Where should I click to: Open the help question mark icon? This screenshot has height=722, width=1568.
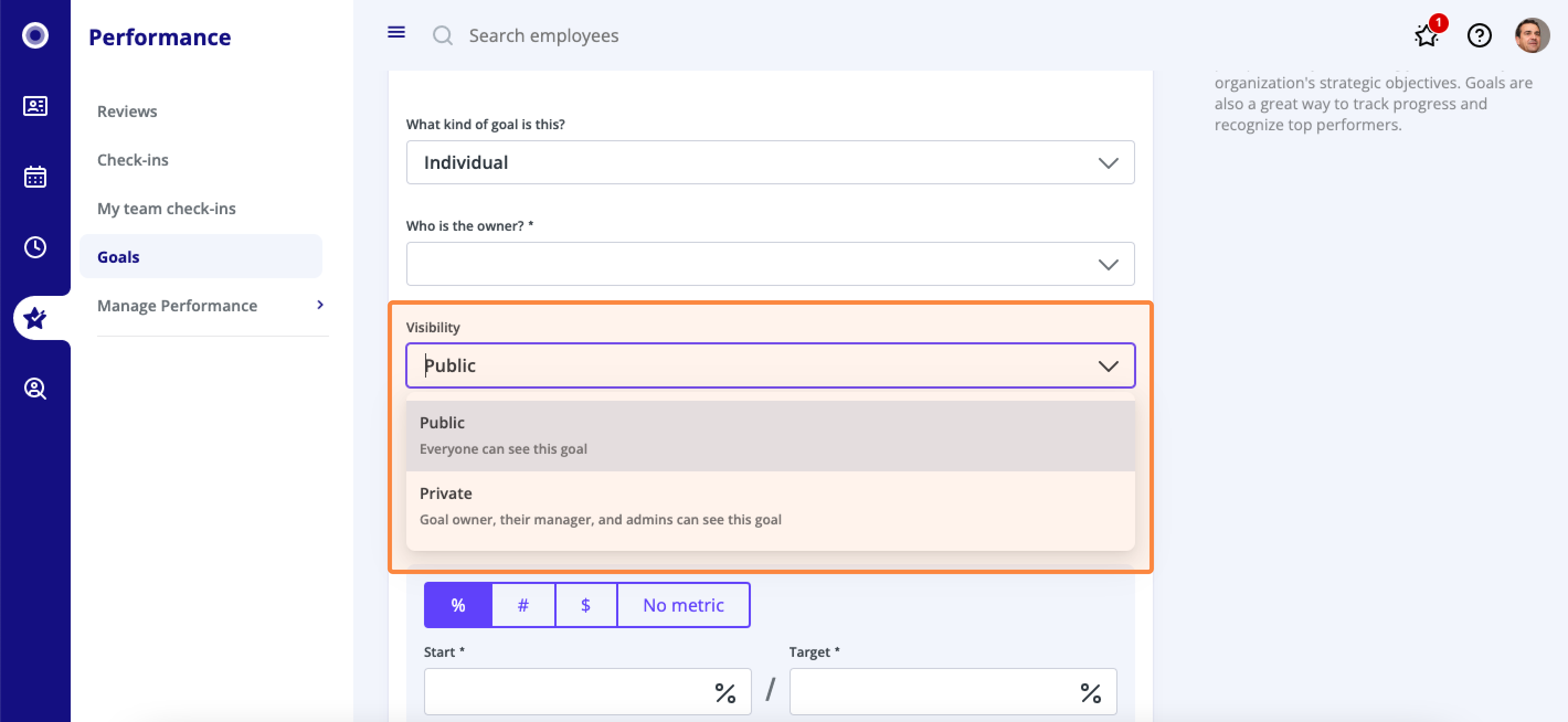(x=1479, y=35)
